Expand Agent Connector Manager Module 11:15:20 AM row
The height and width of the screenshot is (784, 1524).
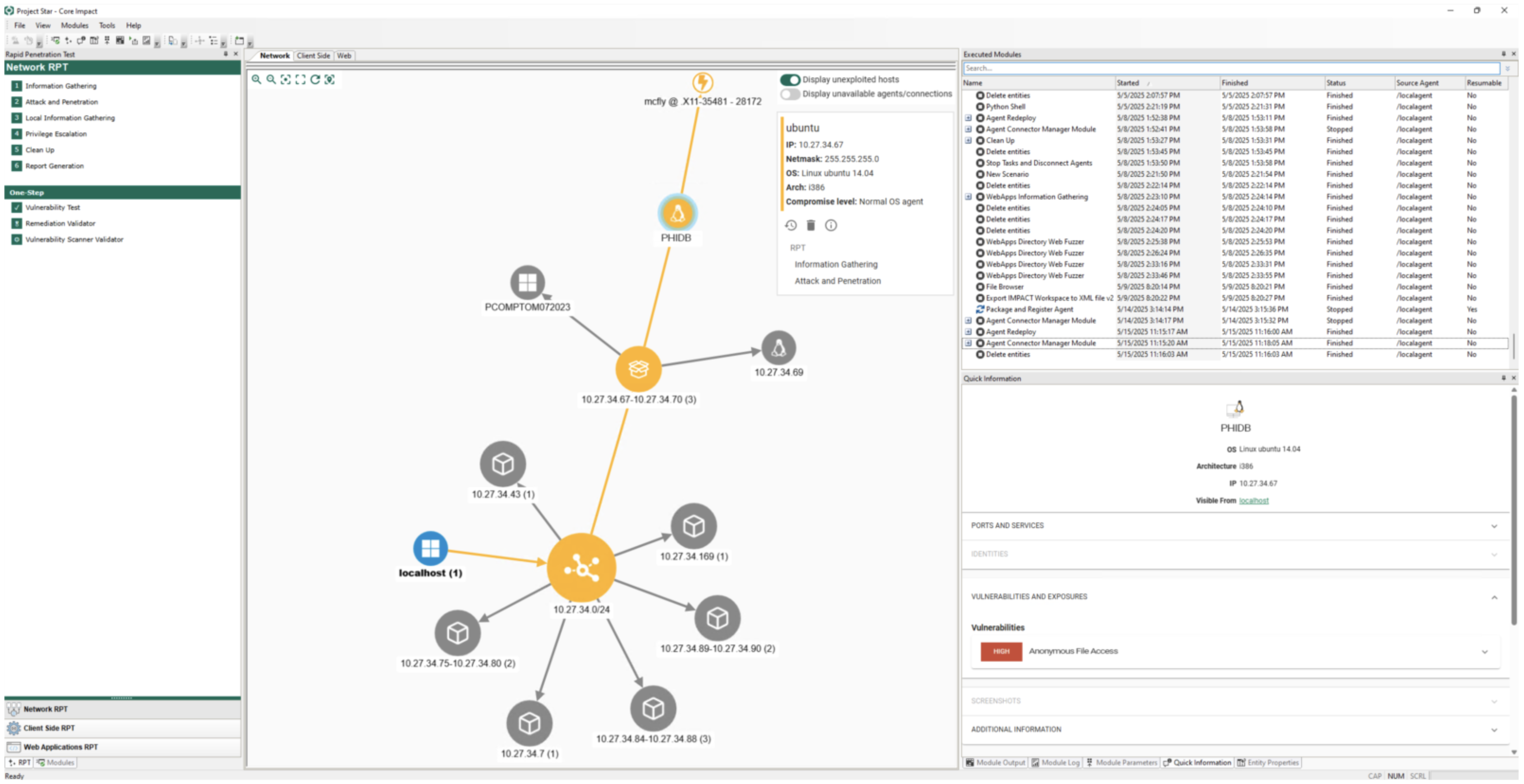click(968, 343)
